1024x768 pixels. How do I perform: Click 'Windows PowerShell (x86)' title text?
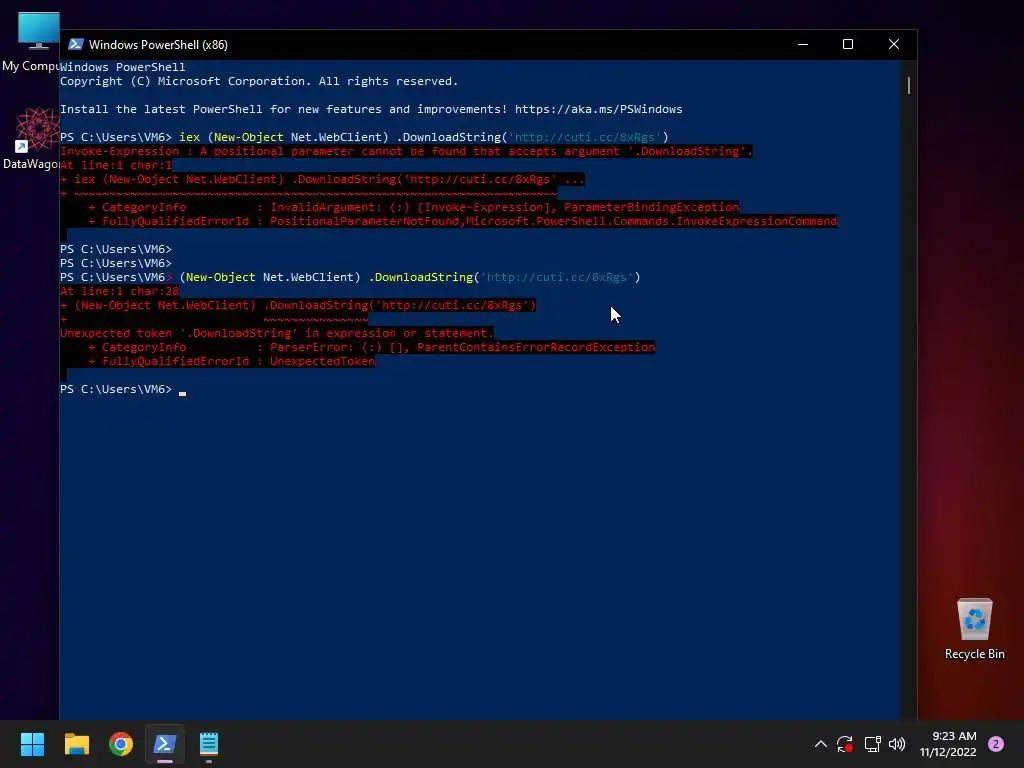158,44
